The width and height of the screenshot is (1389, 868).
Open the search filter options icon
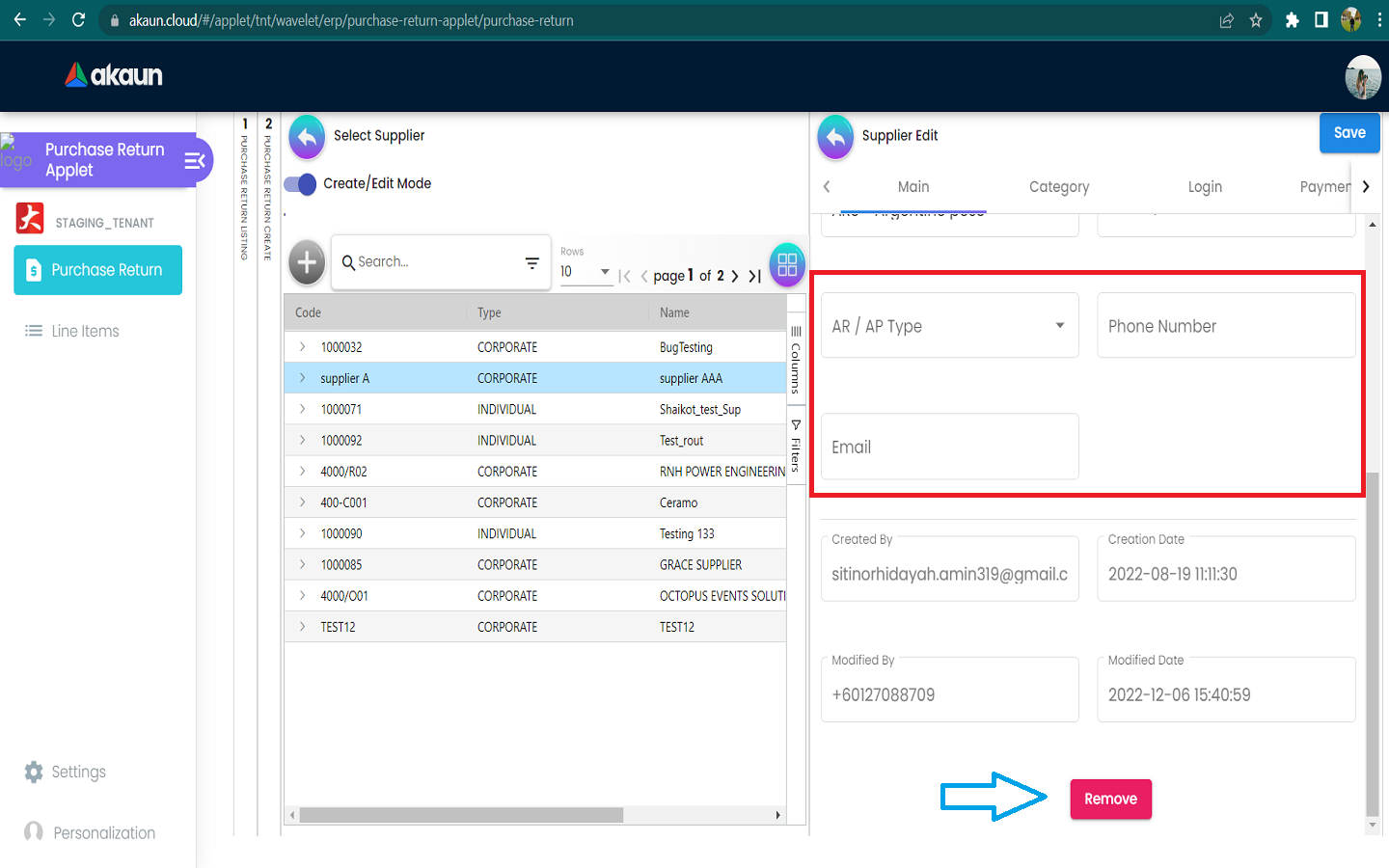coord(531,262)
